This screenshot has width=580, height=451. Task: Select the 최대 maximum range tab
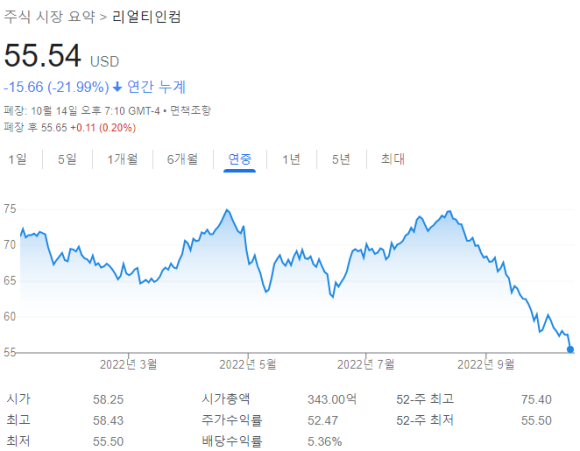tap(393, 159)
